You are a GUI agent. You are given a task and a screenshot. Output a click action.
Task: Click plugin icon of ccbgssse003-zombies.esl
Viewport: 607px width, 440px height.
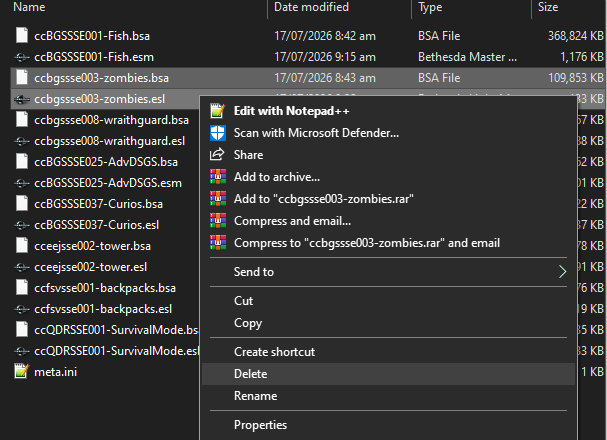pos(22,99)
